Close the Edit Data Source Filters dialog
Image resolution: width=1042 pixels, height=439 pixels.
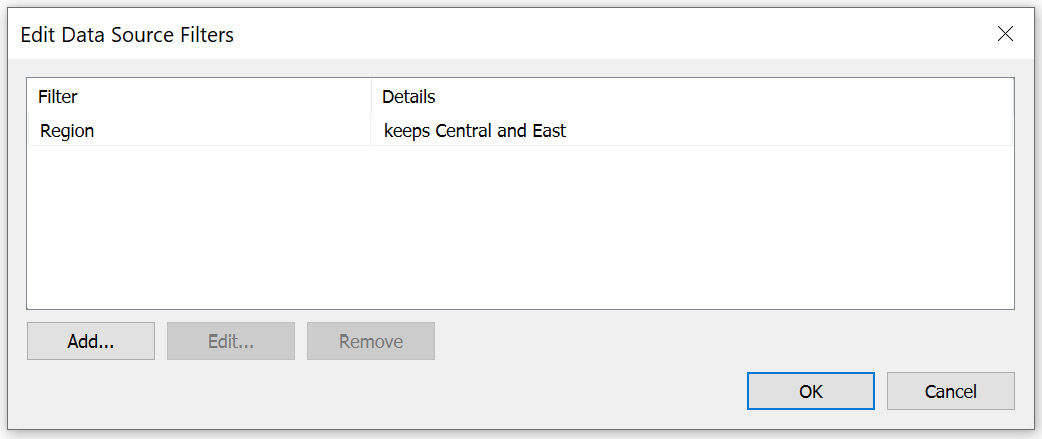click(1005, 34)
